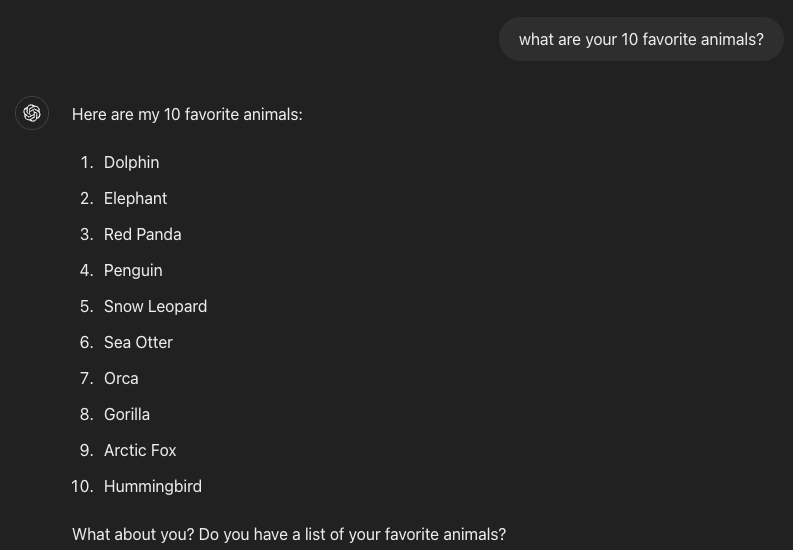The image size is (793, 550).
Task: Click the Gorilla list entry
Action: click(127, 414)
